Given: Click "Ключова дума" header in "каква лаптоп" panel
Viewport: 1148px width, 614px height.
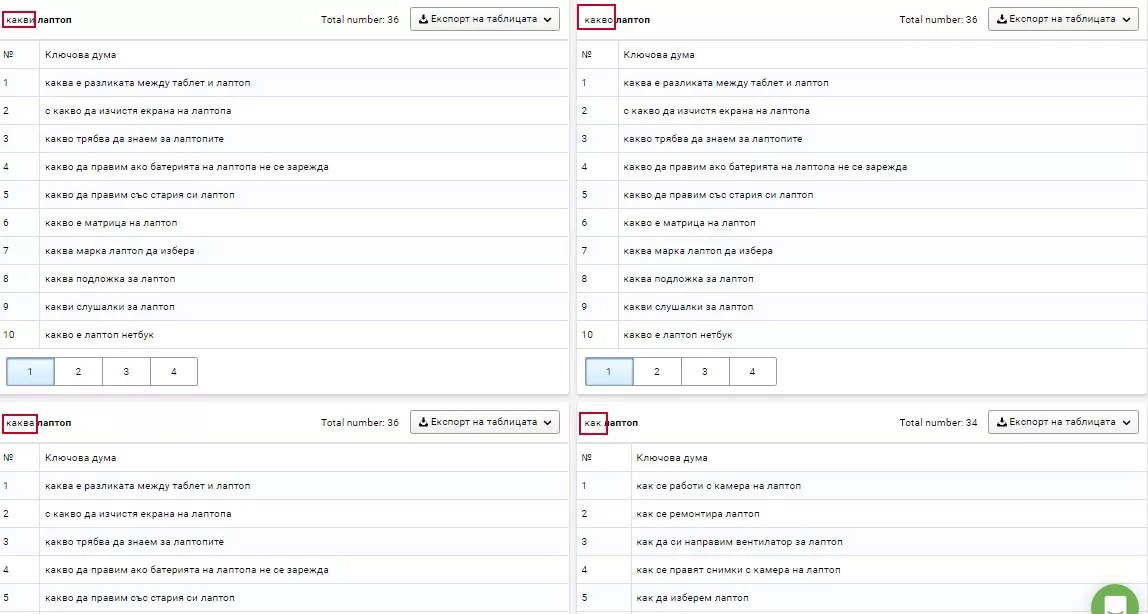Looking at the screenshot, I should click(81, 458).
